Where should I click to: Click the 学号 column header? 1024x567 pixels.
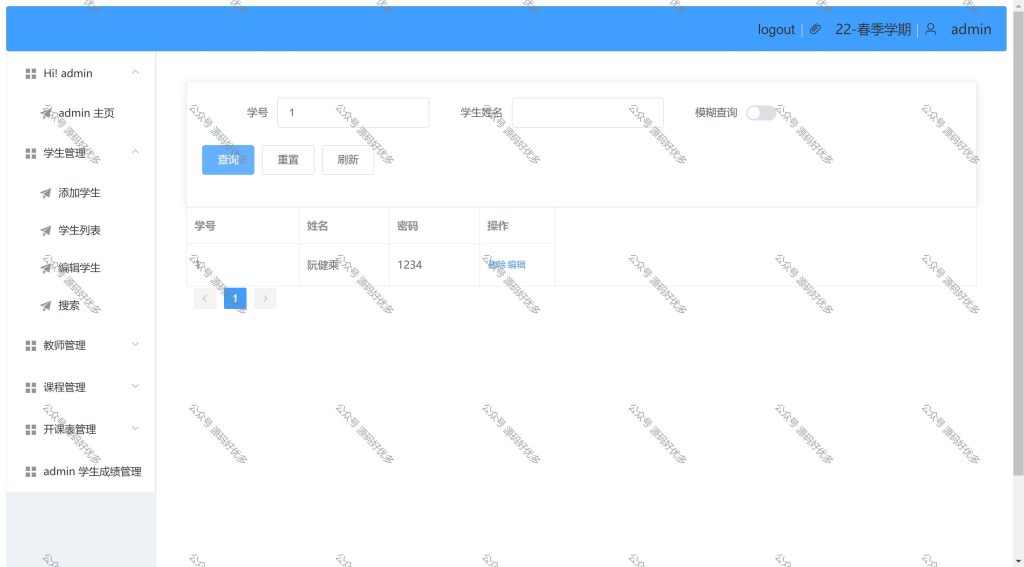243,226
